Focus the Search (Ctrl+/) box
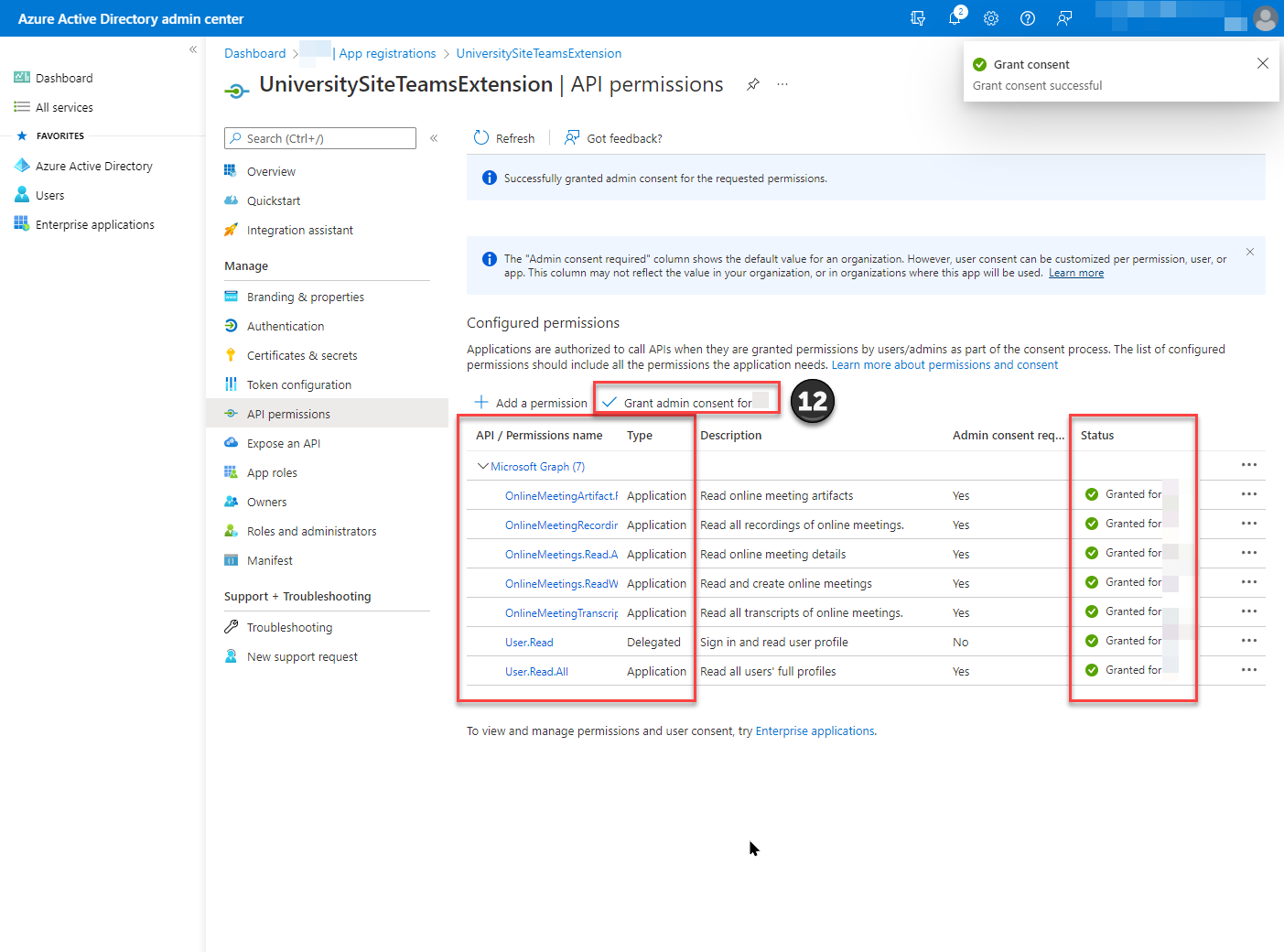Screen dimensions: 1284x952 [320, 138]
